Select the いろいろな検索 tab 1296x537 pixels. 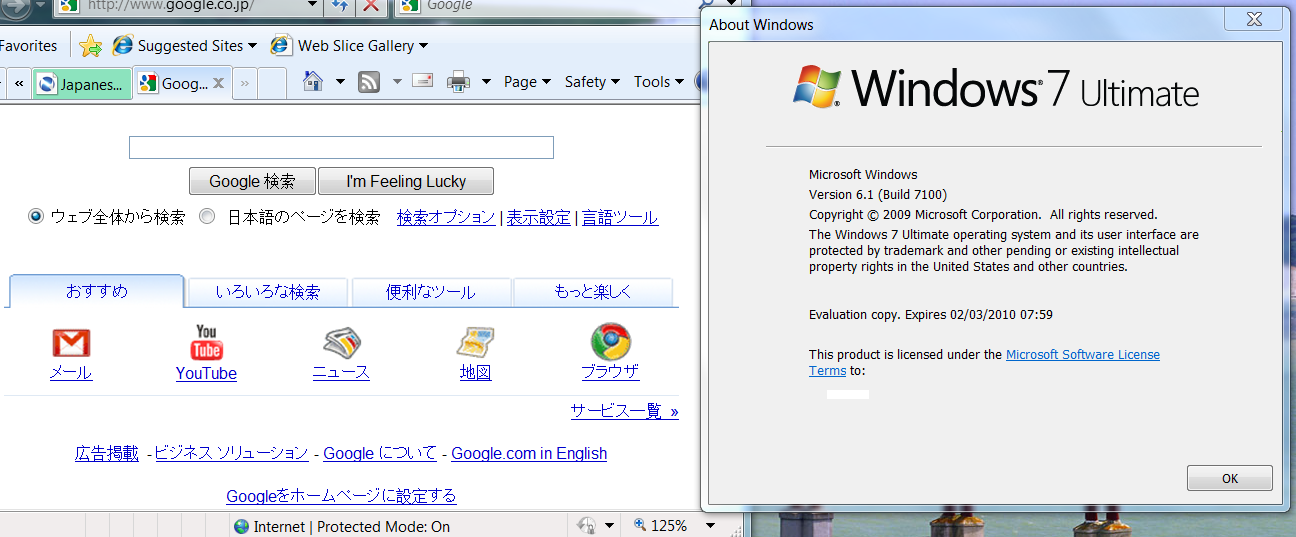point(268,292)
